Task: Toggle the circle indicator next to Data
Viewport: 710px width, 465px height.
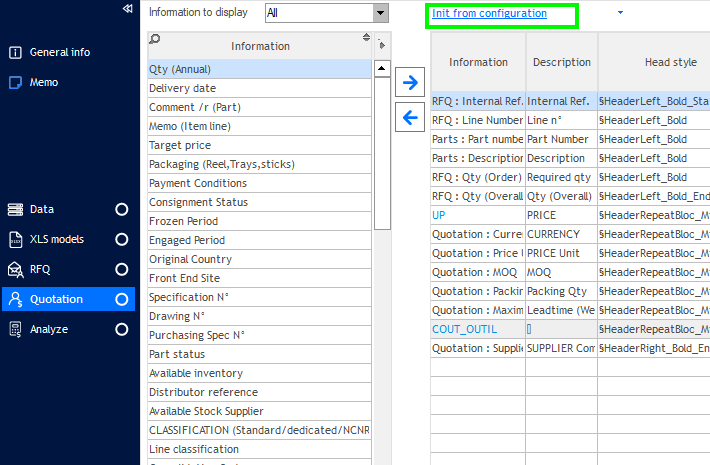Action: 122,210
